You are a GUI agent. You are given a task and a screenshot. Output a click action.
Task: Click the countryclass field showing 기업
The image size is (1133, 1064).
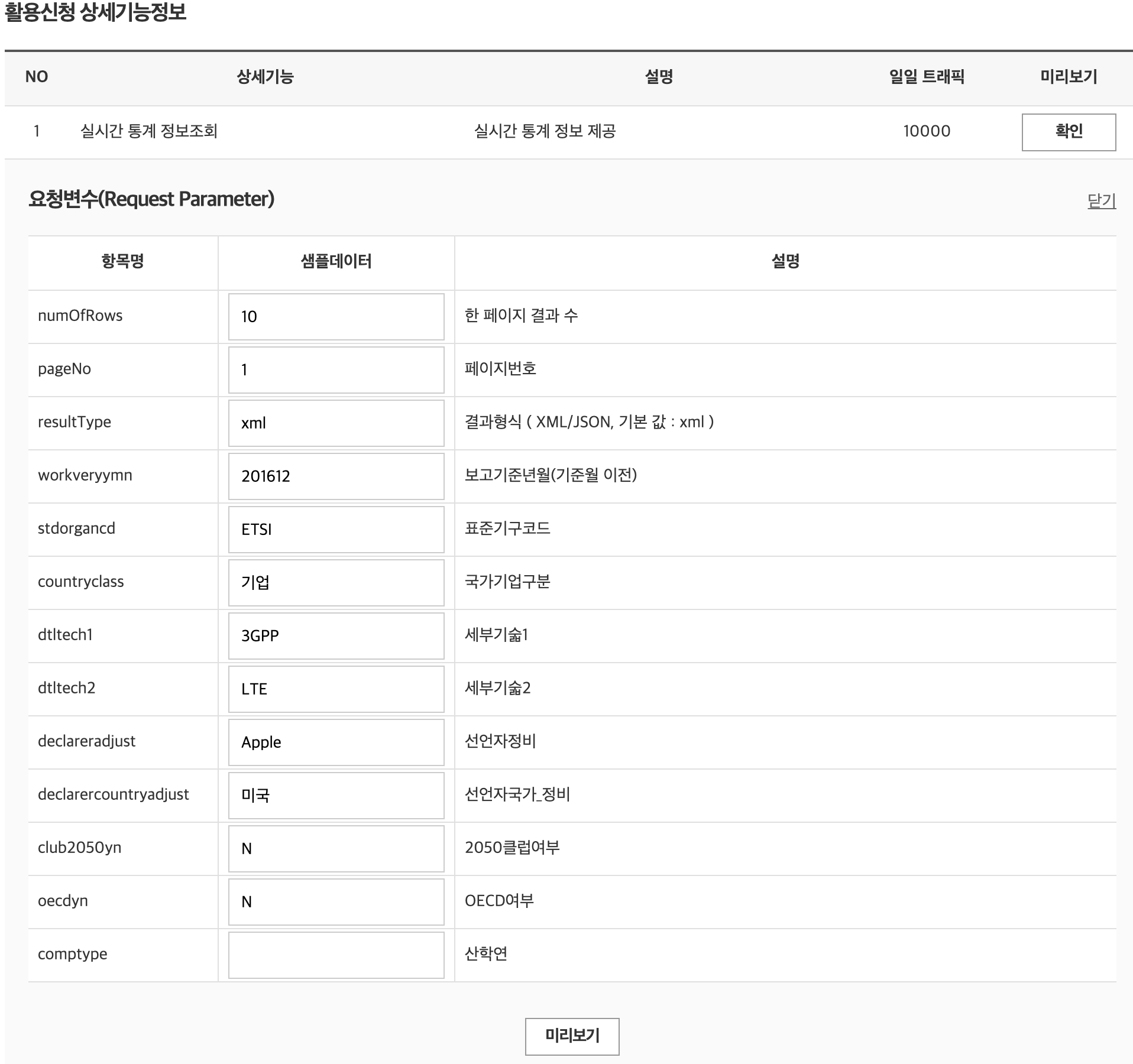point(335,582)
